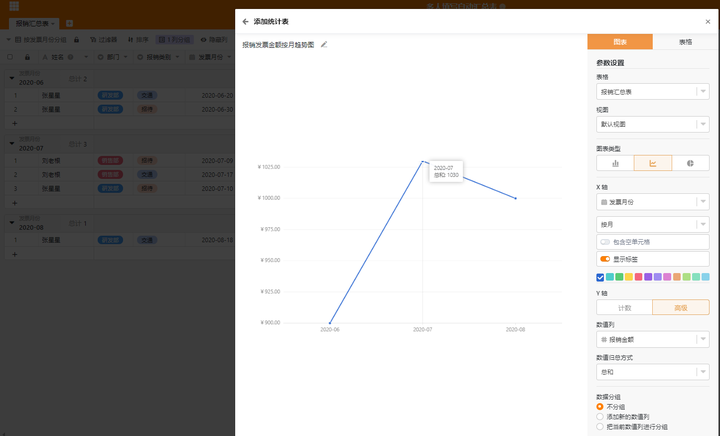The width and height of the screenshot is (720, 436).
Task: Open the 按月 granularity dropdown
Action: pos(652,224)
